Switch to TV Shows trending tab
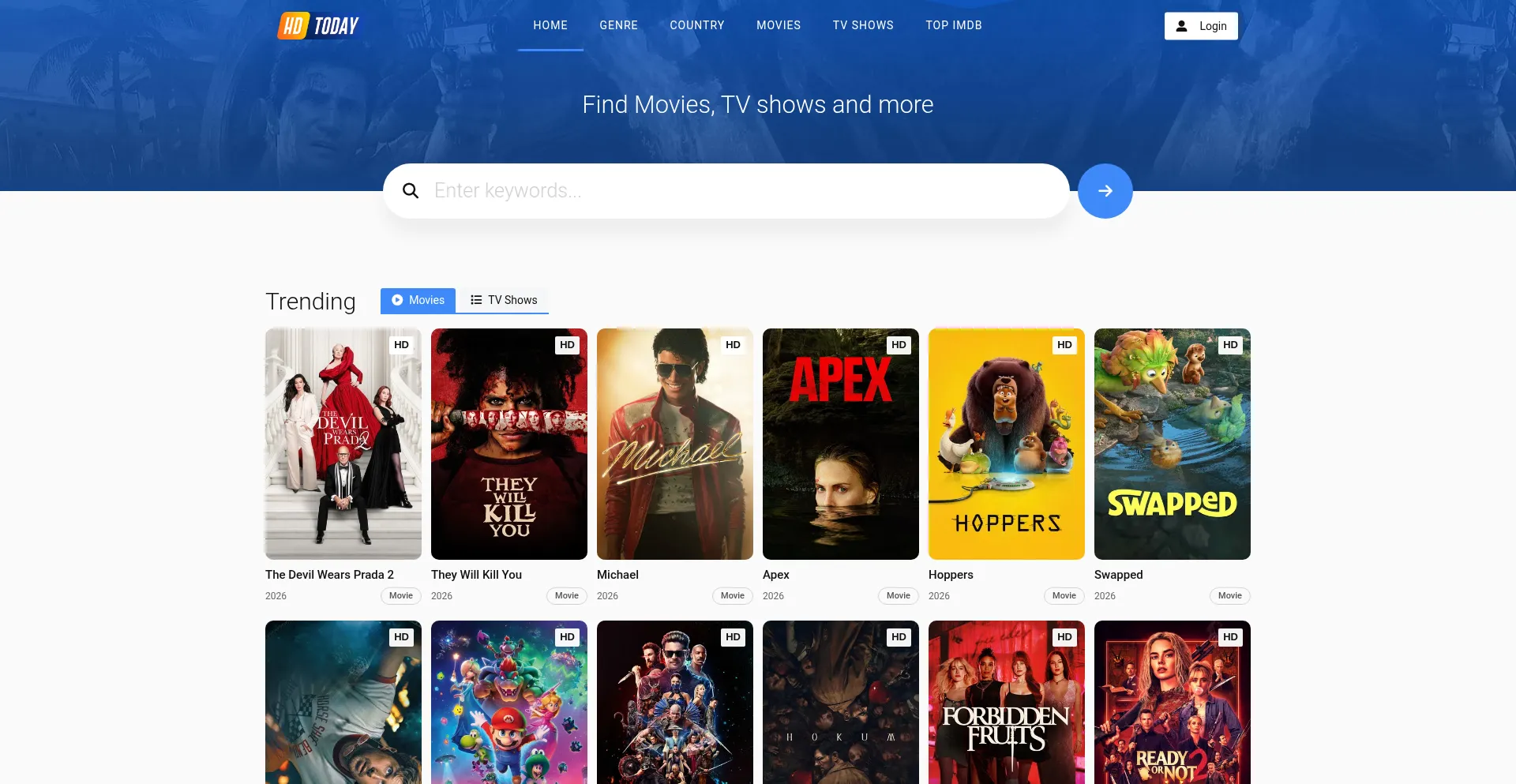The width and height of the screenshot is (1516, 784). [503, 301]
